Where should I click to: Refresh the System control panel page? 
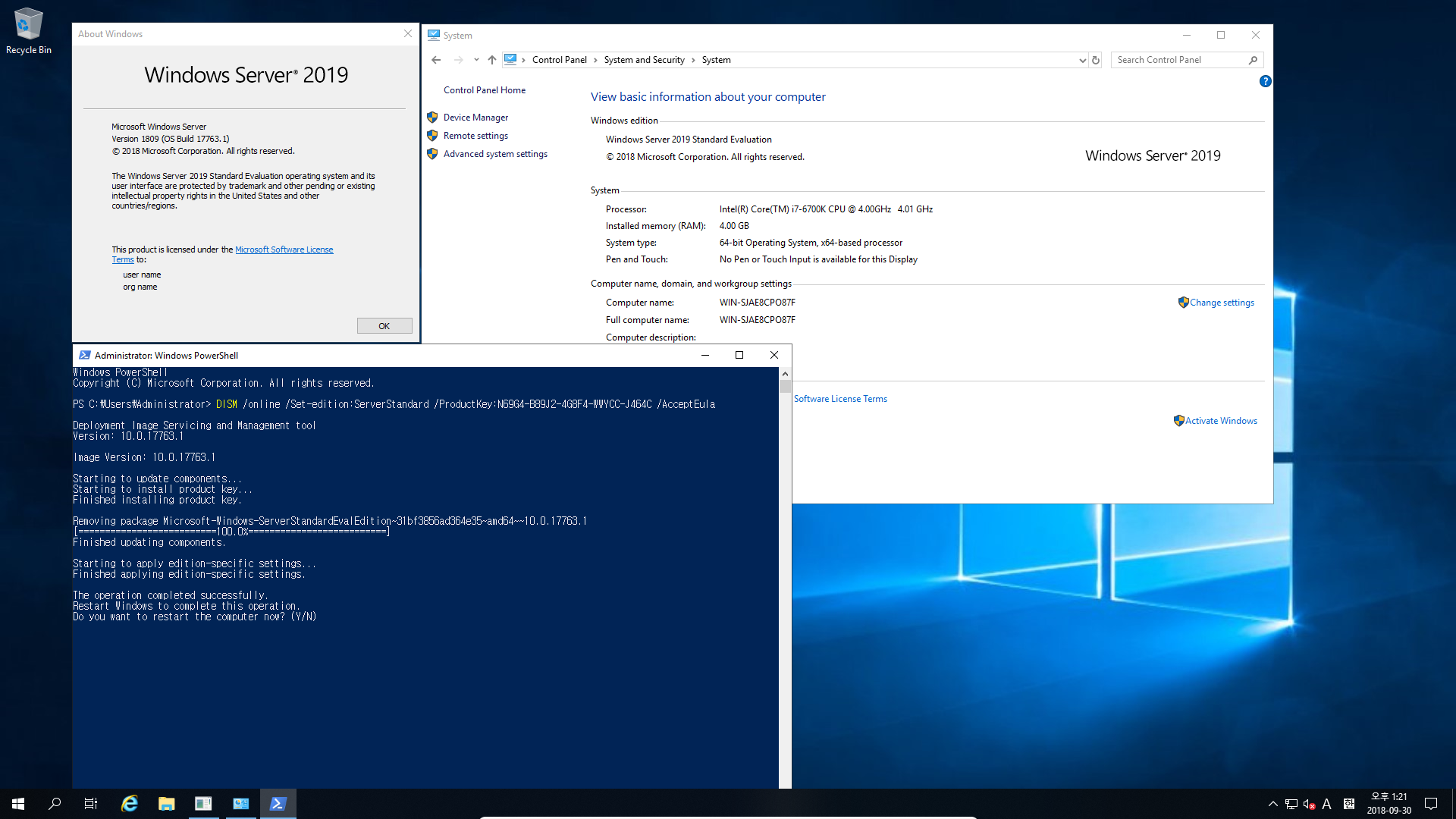pos(1096,60)
